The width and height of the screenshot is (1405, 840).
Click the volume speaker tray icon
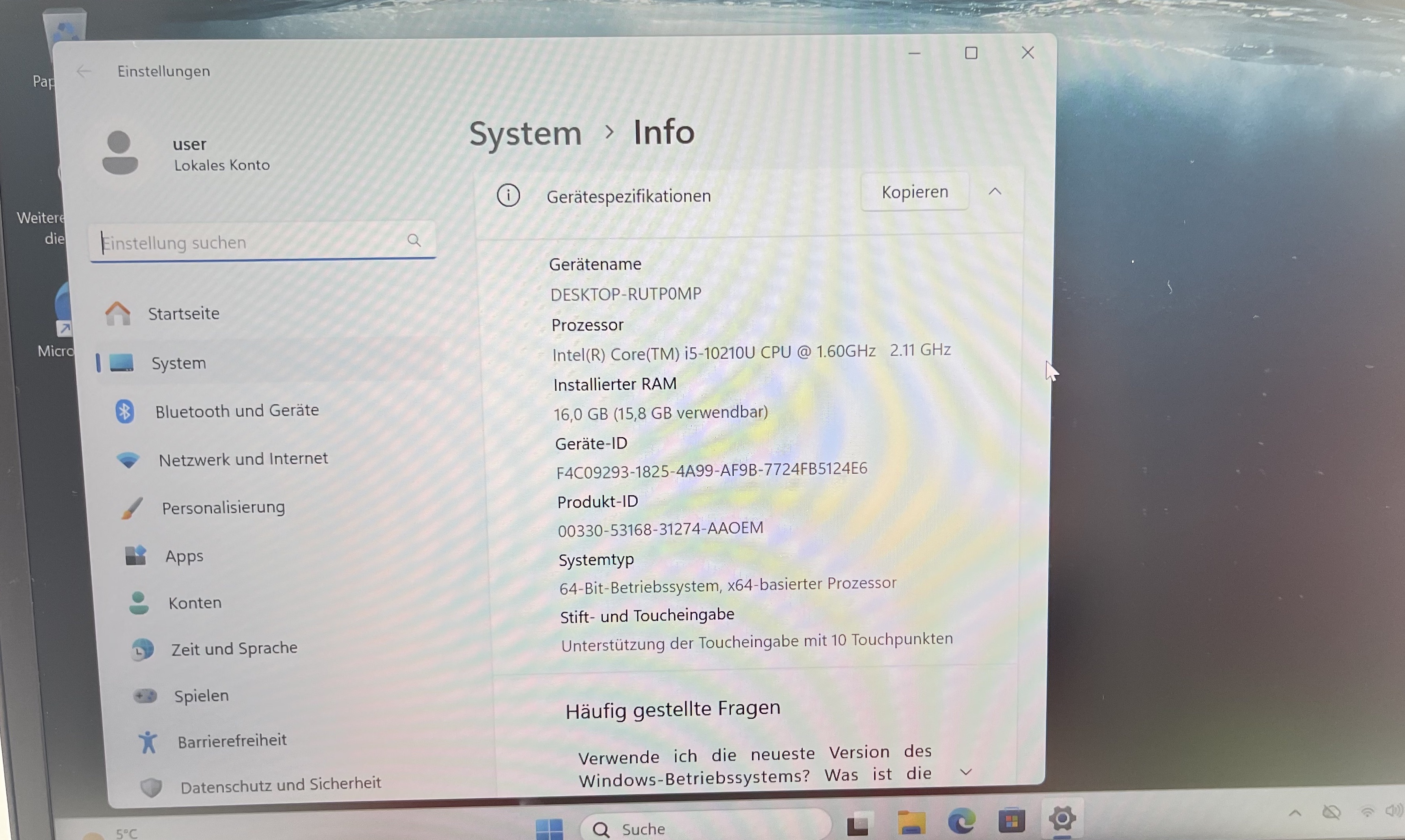pyautogui.click(x=1394, y=811)
